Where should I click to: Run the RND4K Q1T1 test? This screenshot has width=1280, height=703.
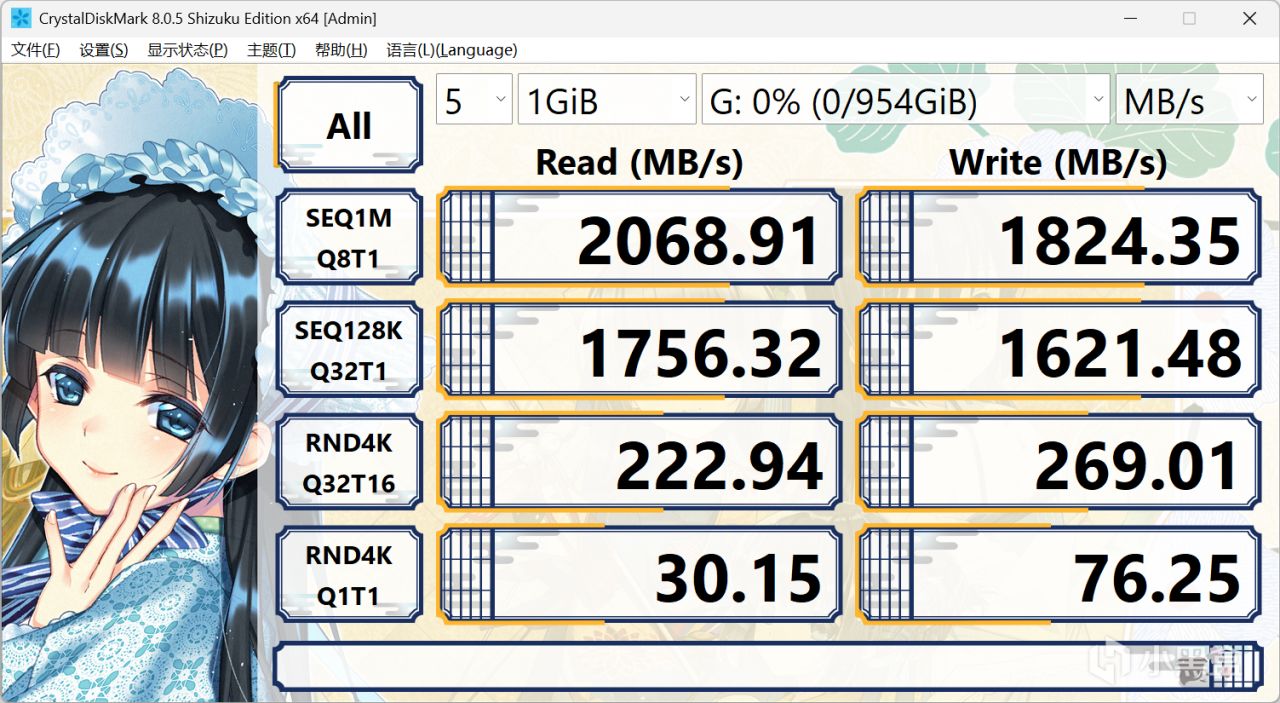pyautogui.click(x=349, y=574)
